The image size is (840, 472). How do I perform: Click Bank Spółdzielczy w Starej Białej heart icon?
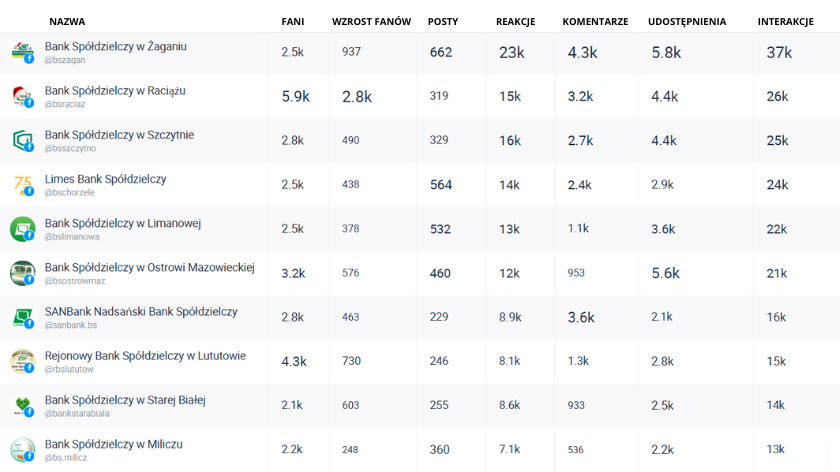click(x=22, y=405)
